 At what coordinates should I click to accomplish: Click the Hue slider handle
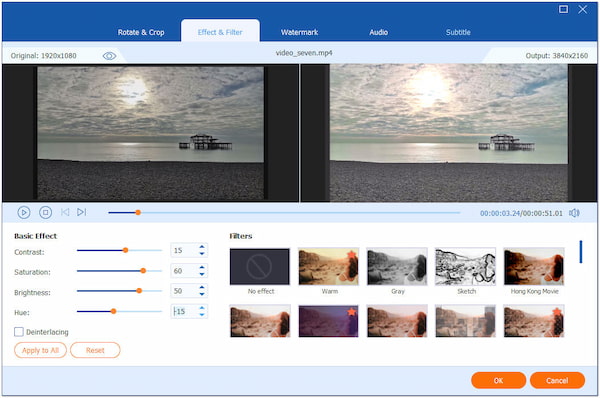[113, 311]
